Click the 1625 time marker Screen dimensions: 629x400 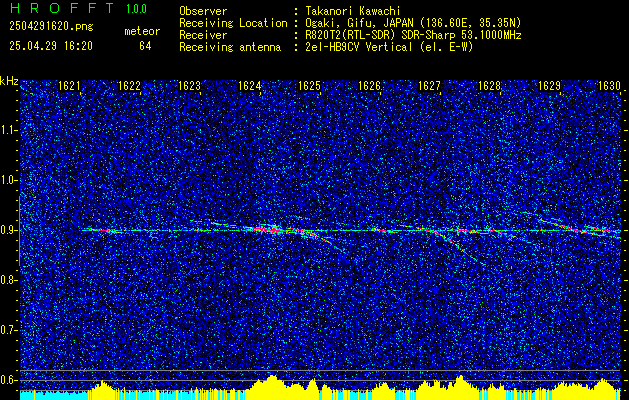[x=309, y=86]
